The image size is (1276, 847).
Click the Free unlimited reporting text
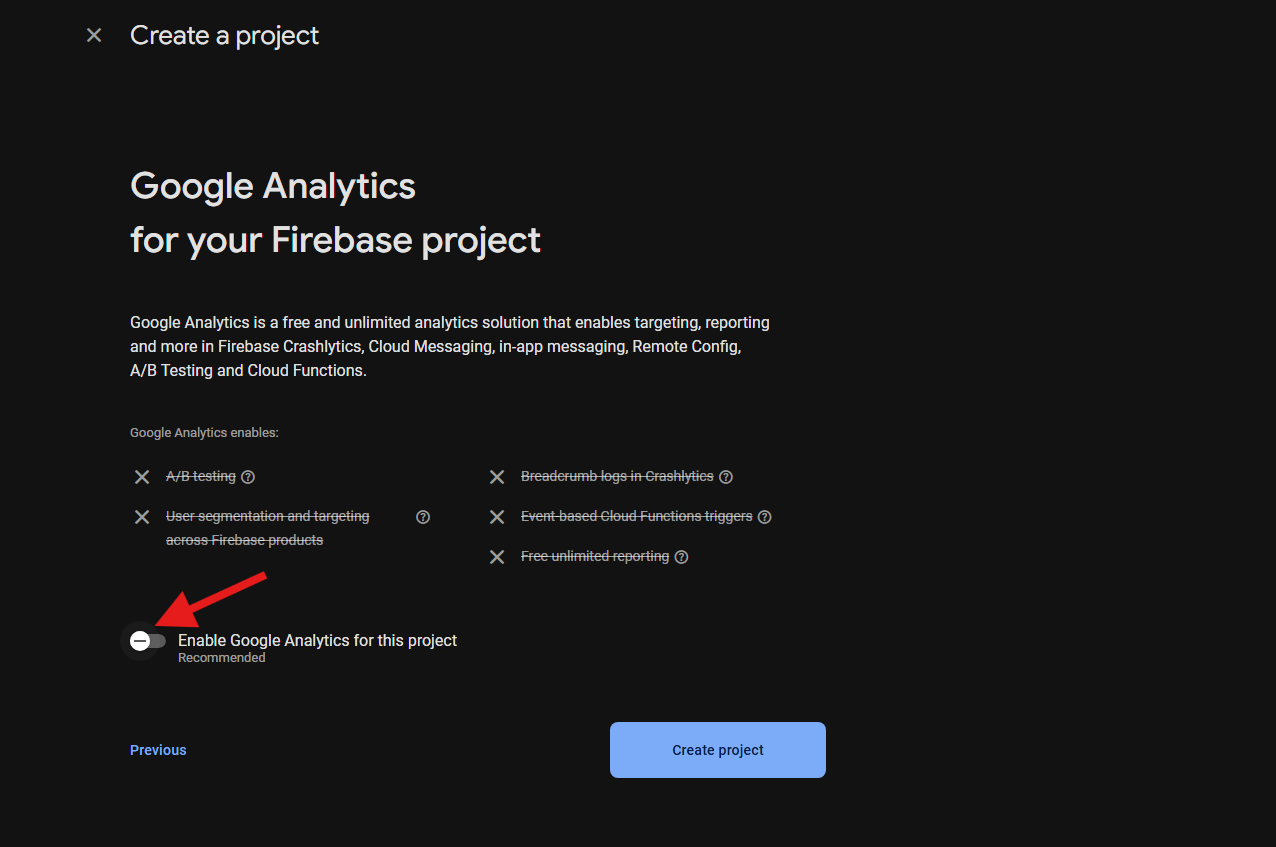click(x=595, y=556)
